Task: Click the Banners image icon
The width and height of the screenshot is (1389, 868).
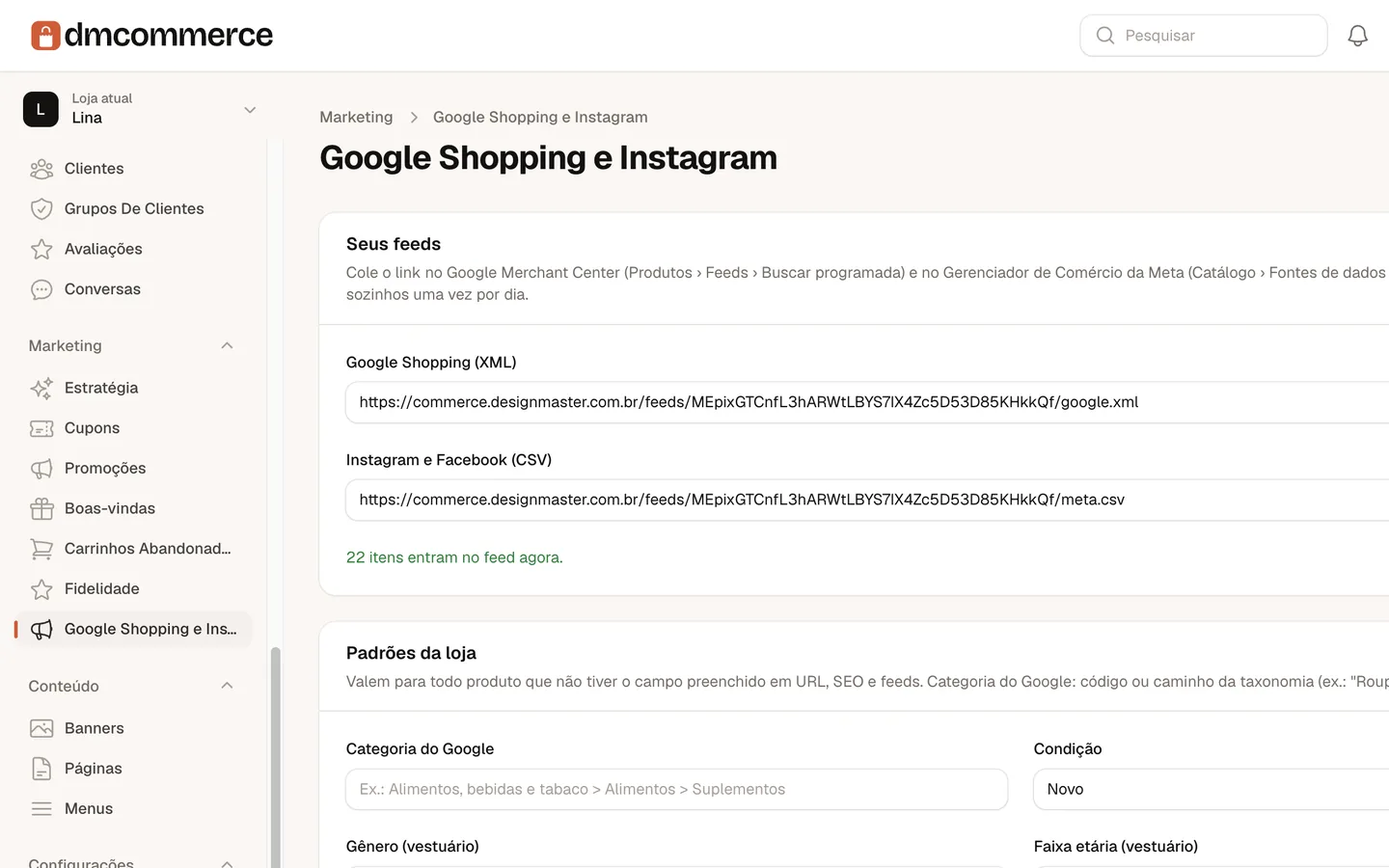Action: (x=41, y=728)
